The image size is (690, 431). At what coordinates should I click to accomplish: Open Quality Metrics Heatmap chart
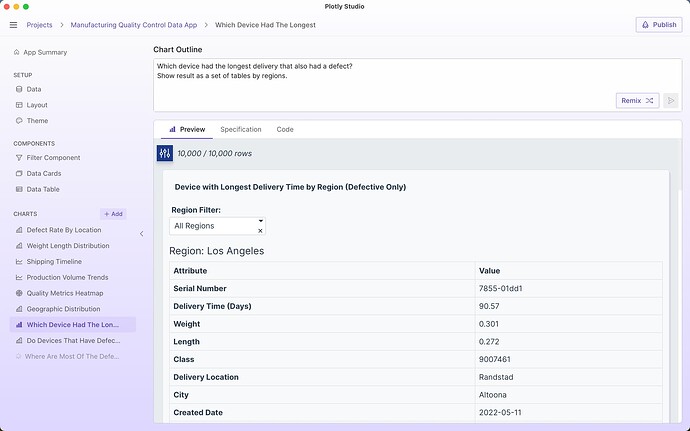point(65,293)
